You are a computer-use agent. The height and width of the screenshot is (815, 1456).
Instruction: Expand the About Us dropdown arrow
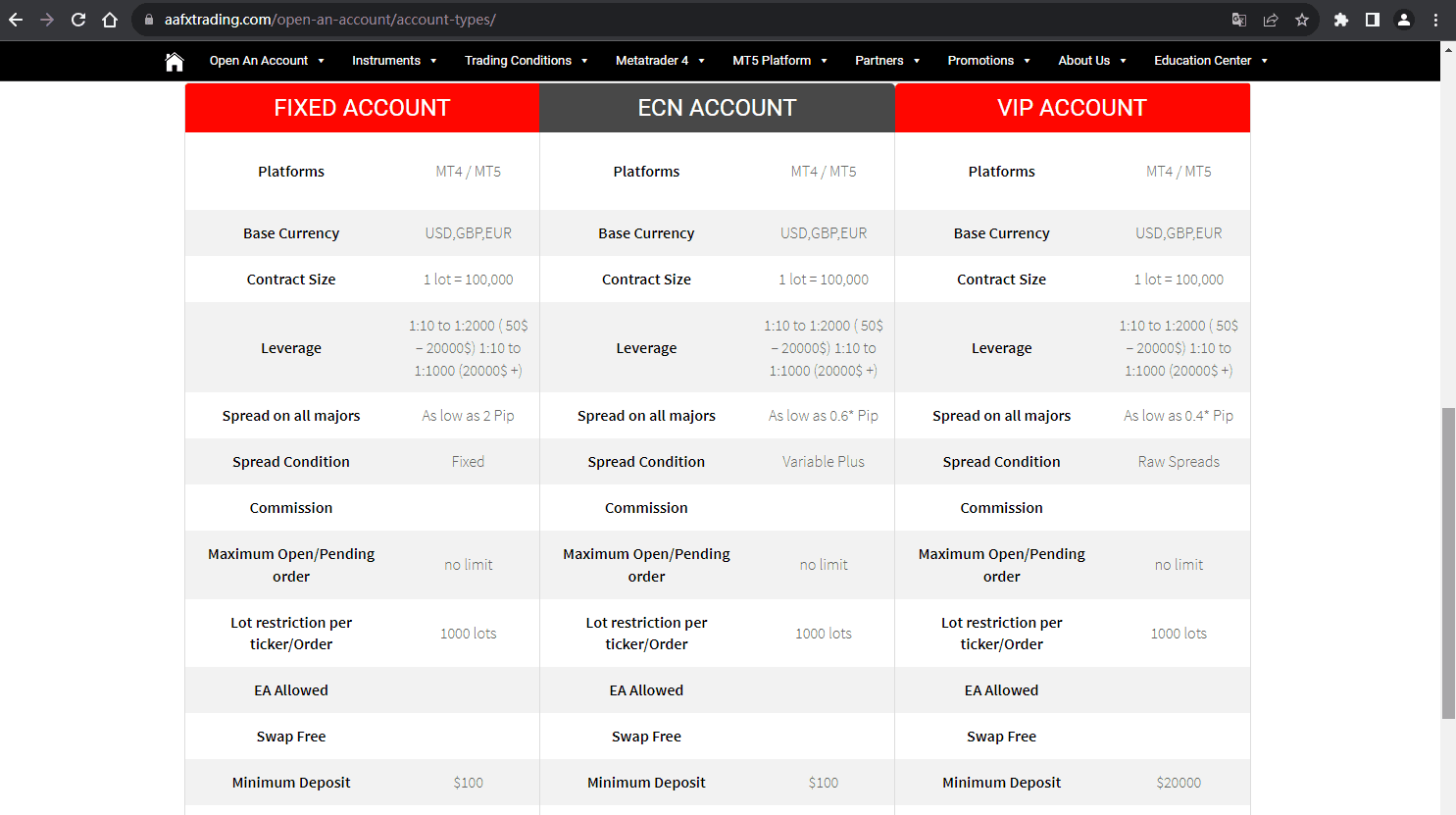pyautogui.click(x=1123, y=61)
